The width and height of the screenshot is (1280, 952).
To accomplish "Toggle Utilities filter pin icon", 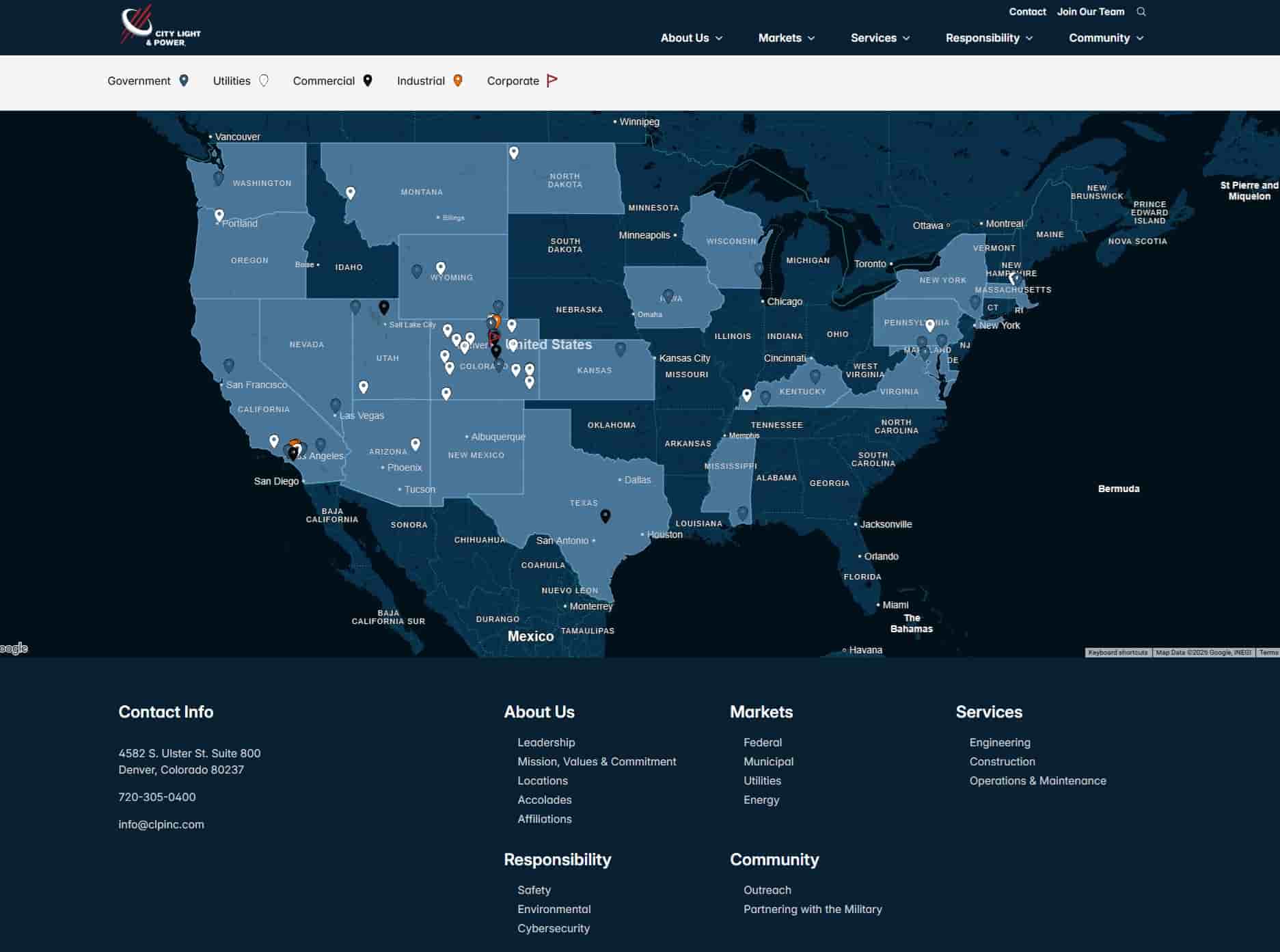I will pos(264,81).
